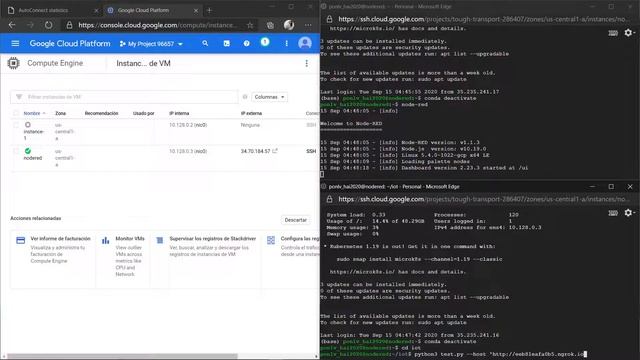640x360 pixels.
Task: Open the Columnas dropdown
Action: click(269, 97)
